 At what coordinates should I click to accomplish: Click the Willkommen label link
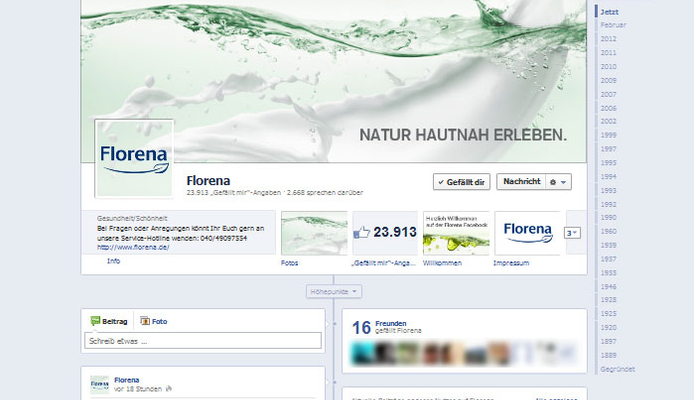[x=442, y=263]
